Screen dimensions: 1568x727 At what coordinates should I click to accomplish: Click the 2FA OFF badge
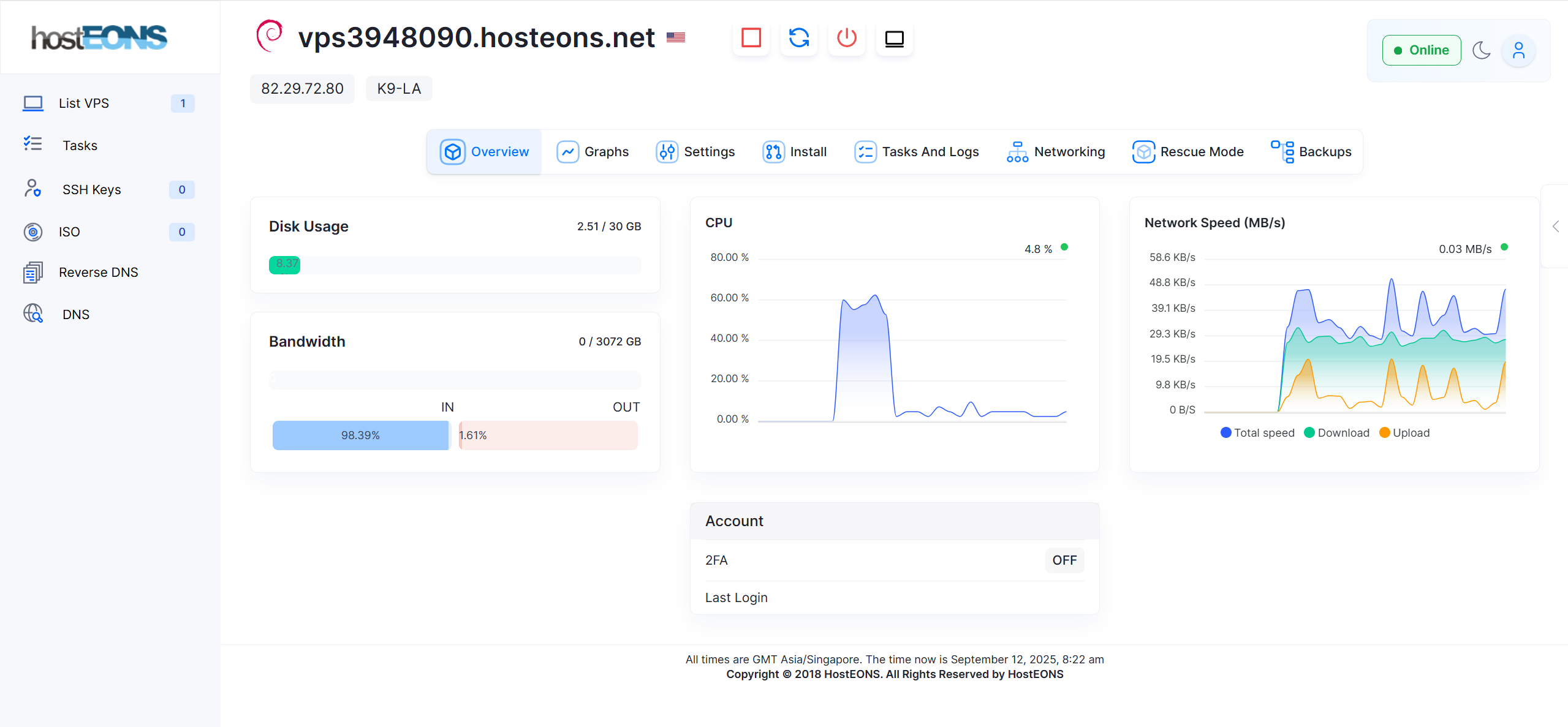tap(1064, 560)
